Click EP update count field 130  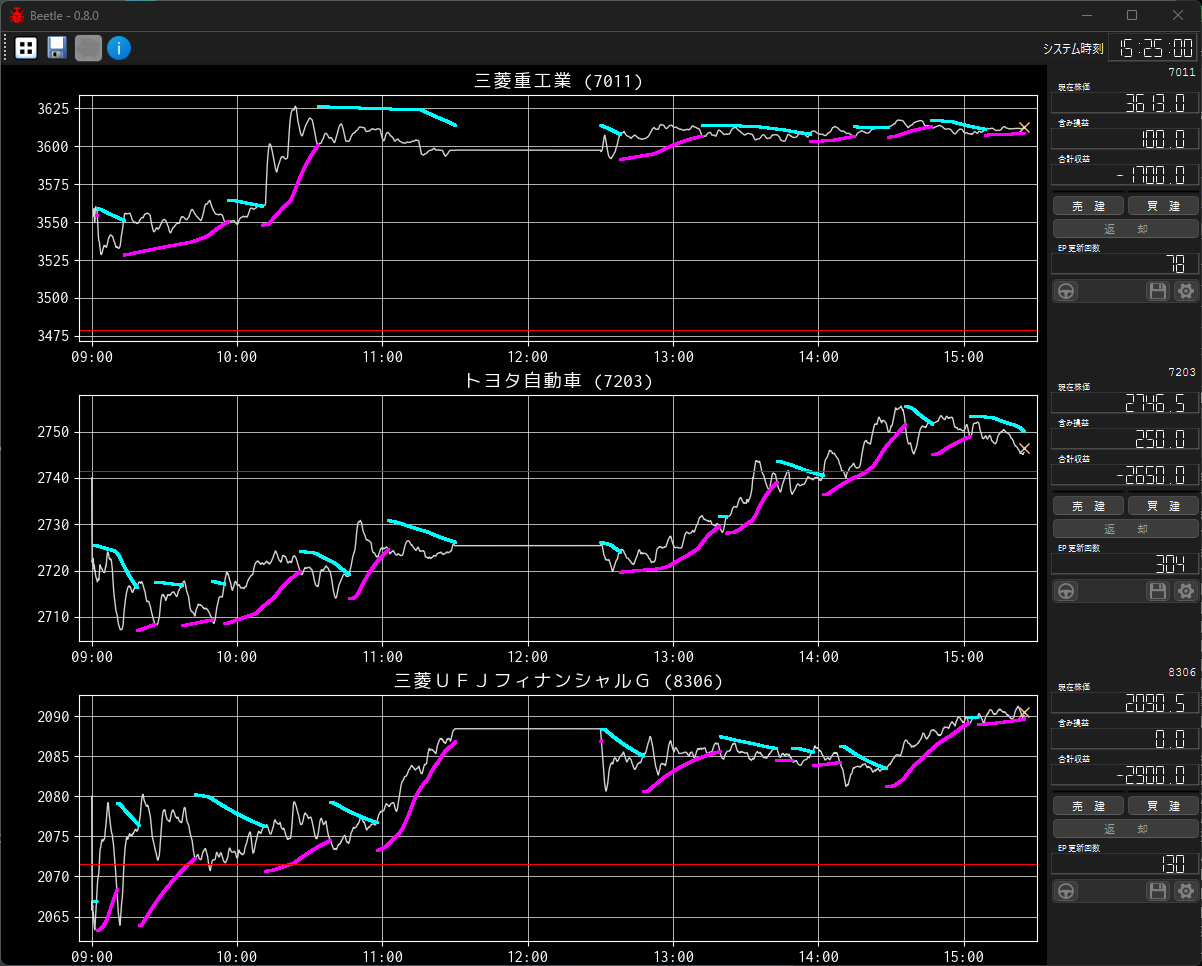(1124, 864)
